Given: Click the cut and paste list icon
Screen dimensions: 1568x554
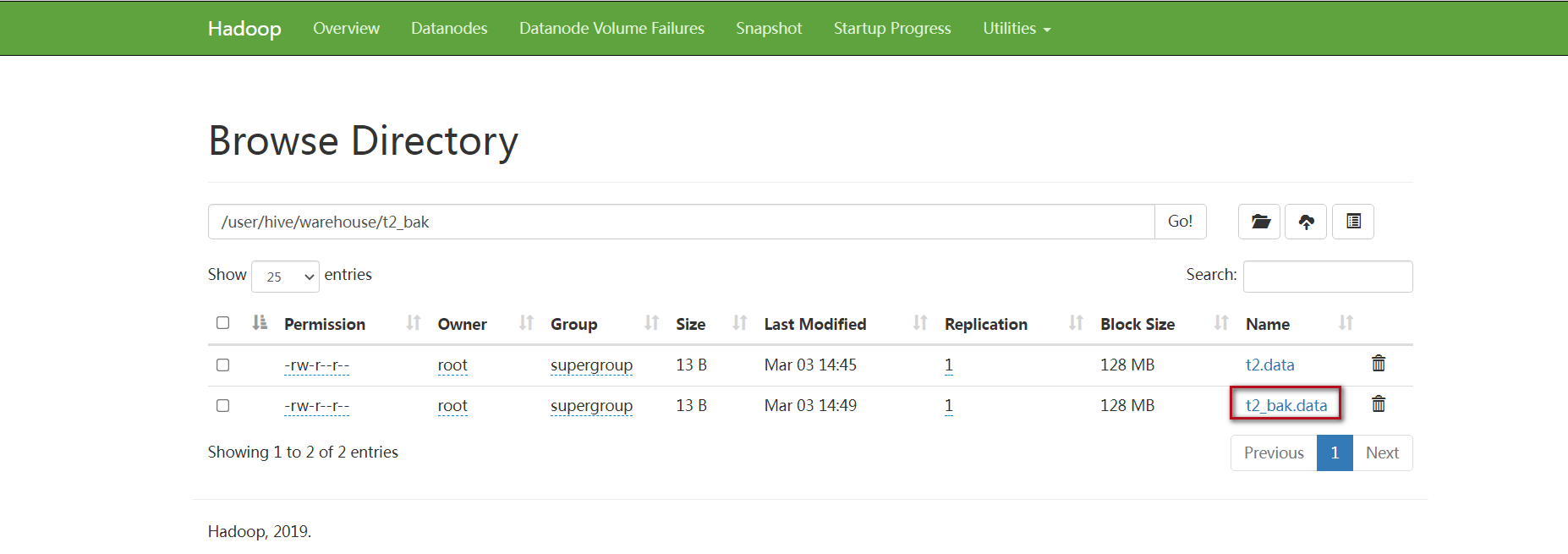Looking at the screenshot, I should (x=1353, y=222).
